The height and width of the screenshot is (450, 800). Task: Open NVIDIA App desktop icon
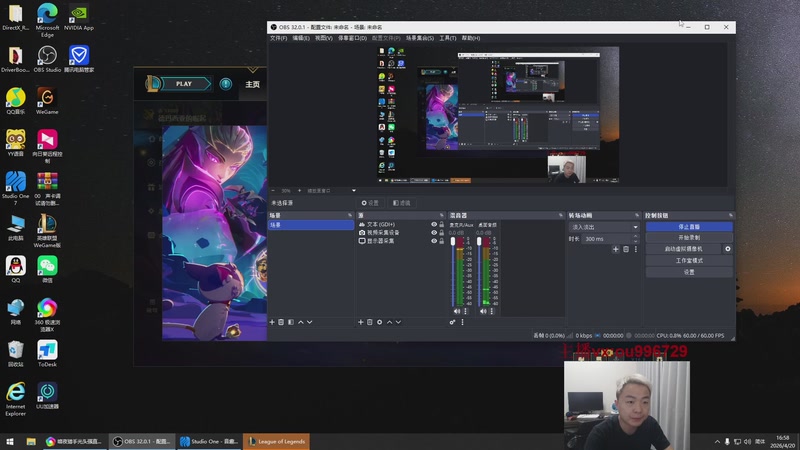click(x=79, y=17)
